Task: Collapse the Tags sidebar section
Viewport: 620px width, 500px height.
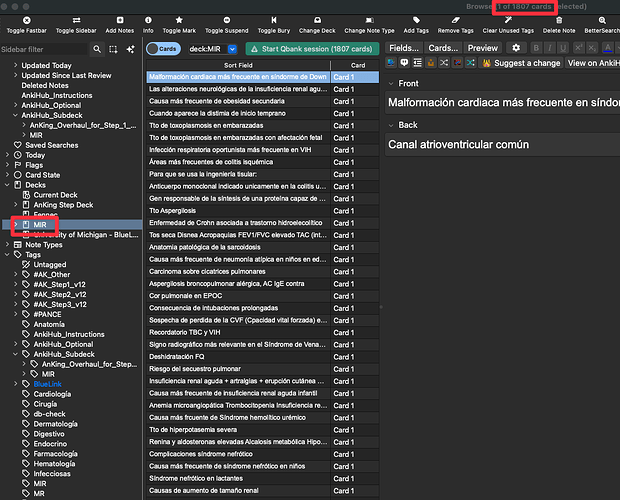Action: click(7, 255)
